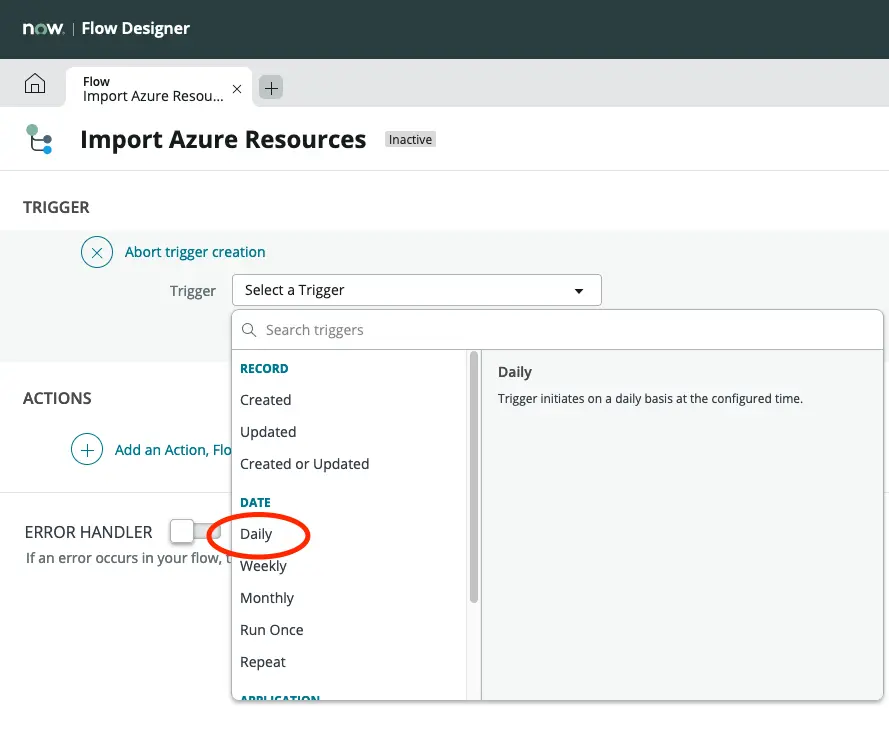Viewport: 889px width, 730px height.
Task: Click the ServiceNow logo in header
Action: point(44,28)
